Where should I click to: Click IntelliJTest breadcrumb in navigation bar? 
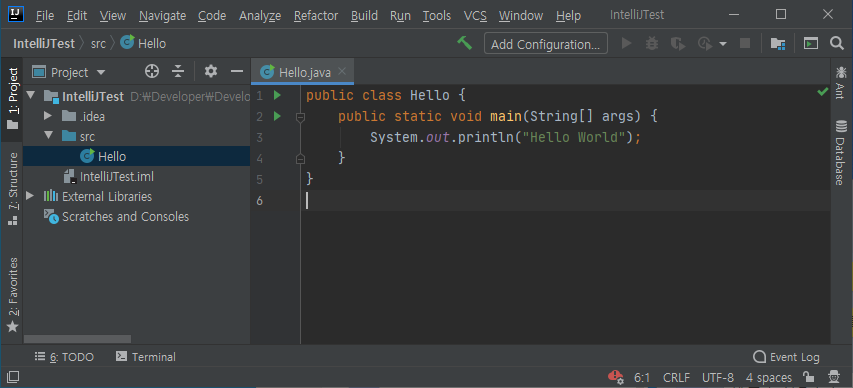44,44
